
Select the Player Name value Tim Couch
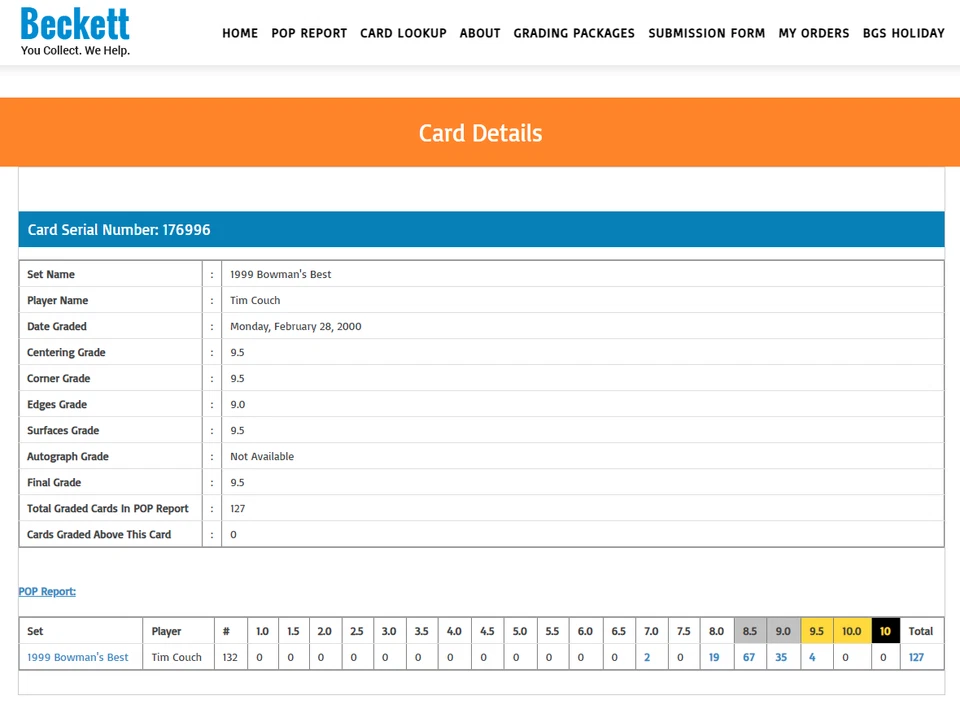coord(255,301)
